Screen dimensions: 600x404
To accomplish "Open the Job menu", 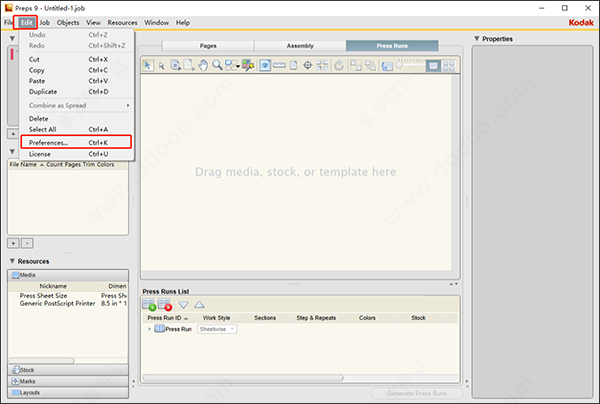I will coord(45,23).
